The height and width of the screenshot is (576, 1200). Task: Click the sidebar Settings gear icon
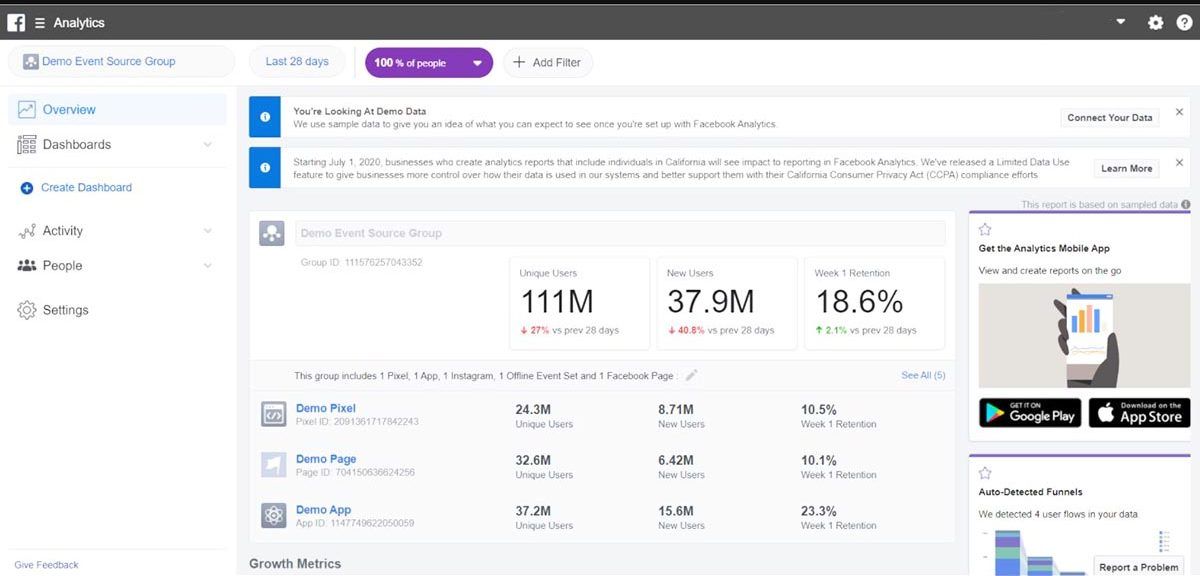click(x=27, y=310)
